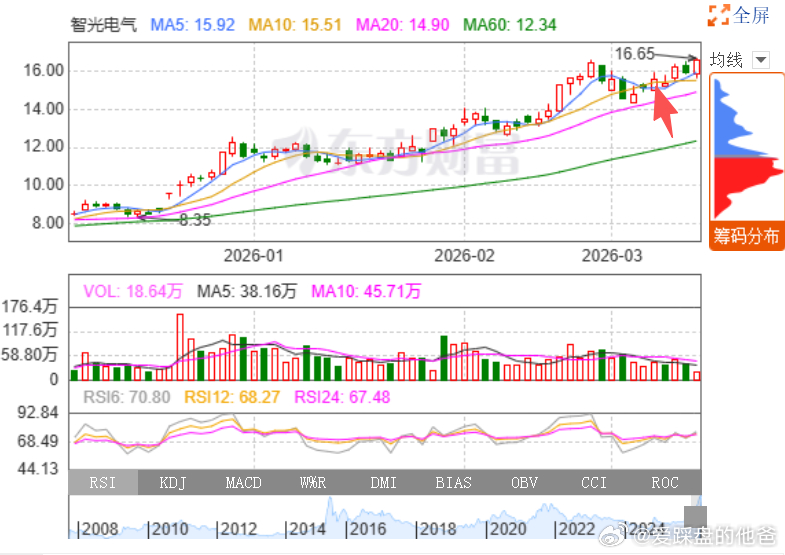Click the volume MA10: 45.71万 label
Viewport: 785px width, 555px height.
[x=366, y=291]
